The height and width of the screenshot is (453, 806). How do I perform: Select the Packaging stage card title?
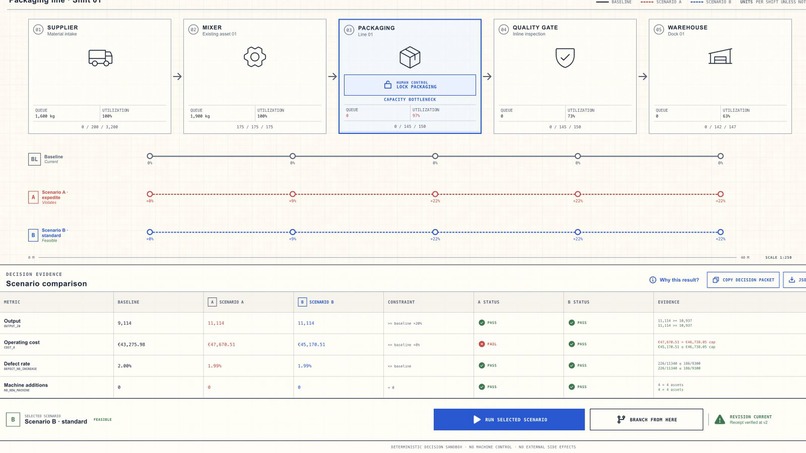376,28
